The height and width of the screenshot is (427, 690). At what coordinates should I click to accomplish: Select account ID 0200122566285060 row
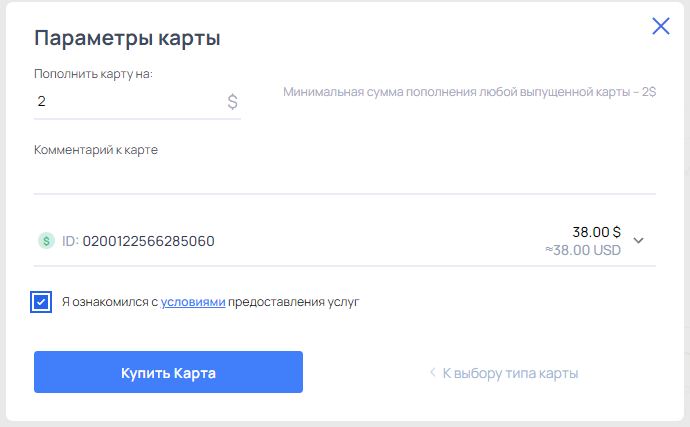(x=345, y=241)
